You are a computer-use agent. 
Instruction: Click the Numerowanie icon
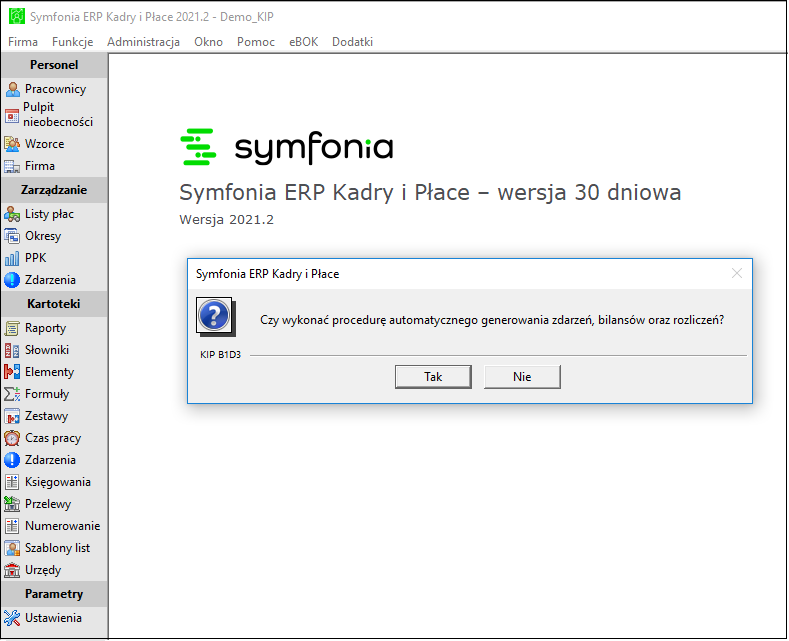(x=12, y=526)
